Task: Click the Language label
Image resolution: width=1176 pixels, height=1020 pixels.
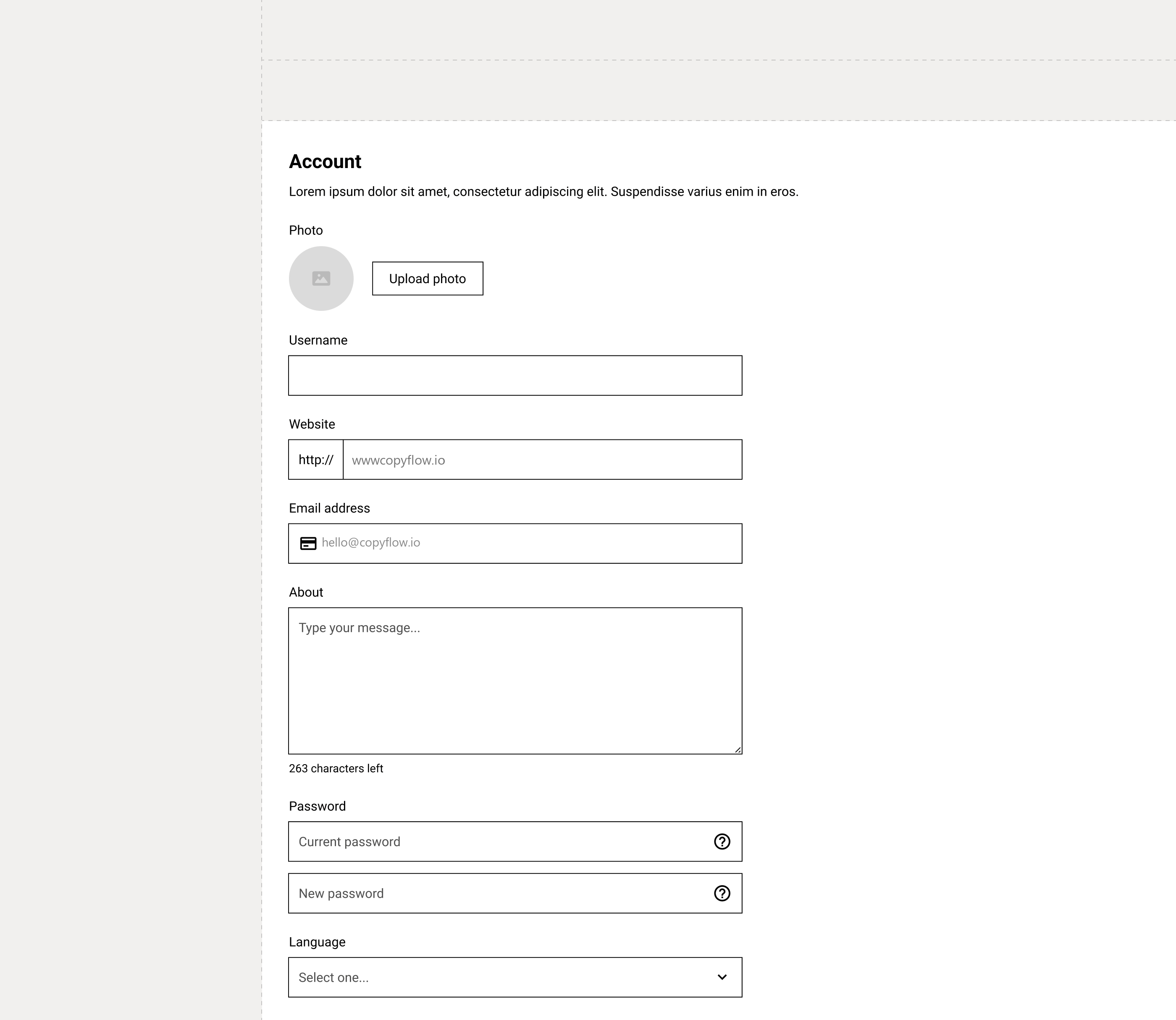Action: coord(317,942)
